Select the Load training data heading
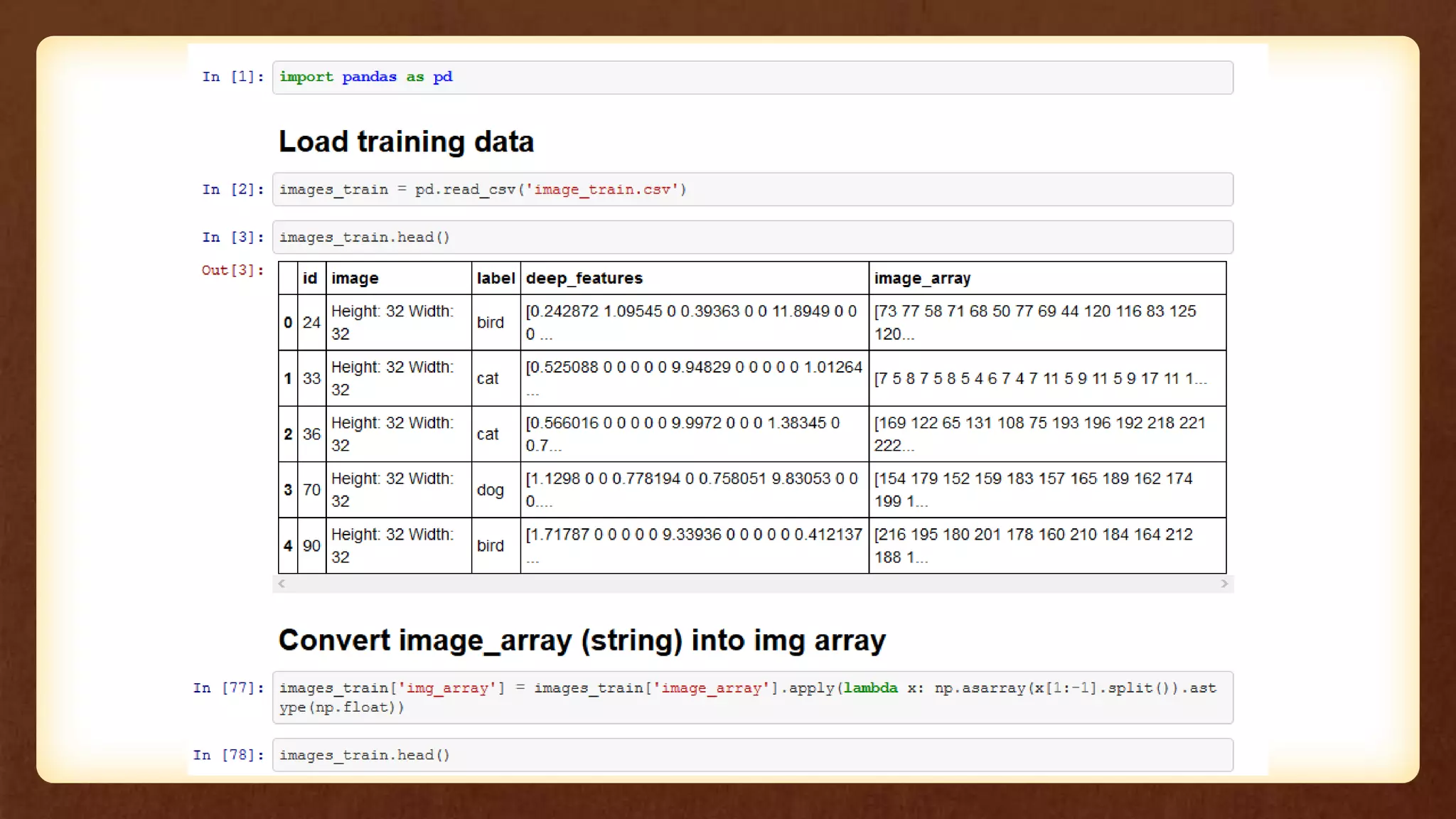 pyautogui.click(x=406, y=141)
